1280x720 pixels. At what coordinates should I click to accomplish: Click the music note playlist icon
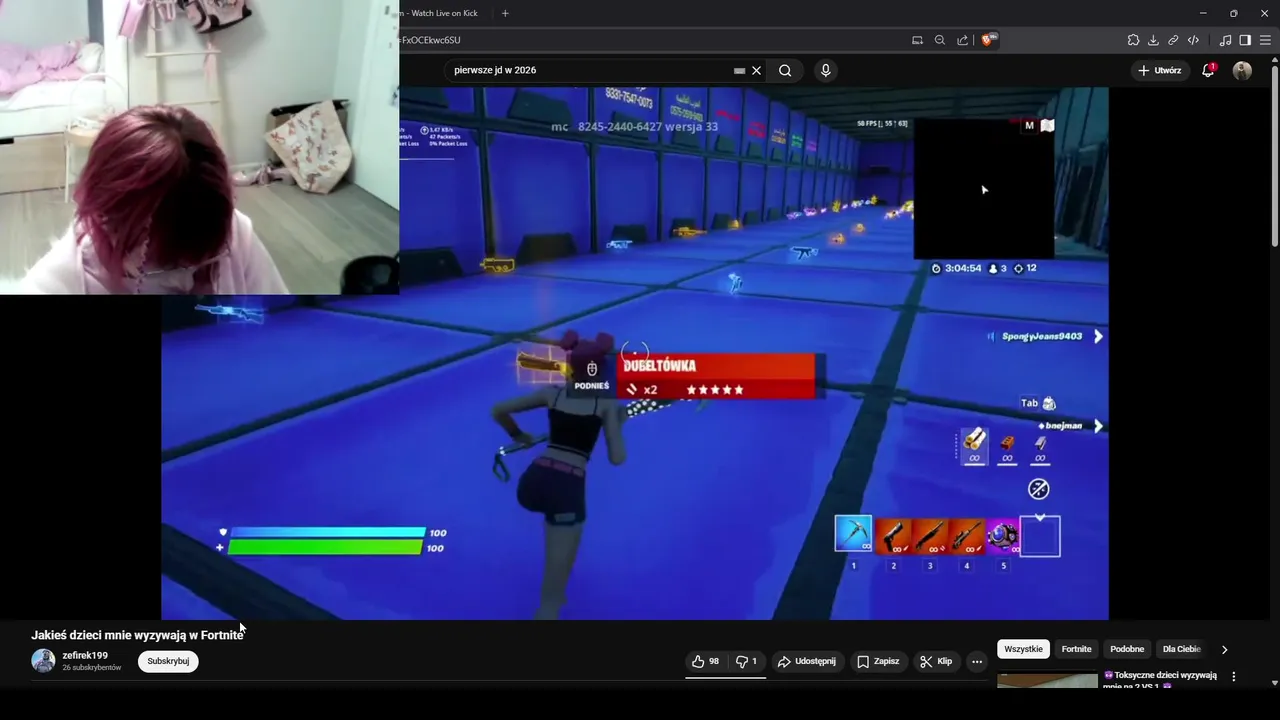(1225, 40)
